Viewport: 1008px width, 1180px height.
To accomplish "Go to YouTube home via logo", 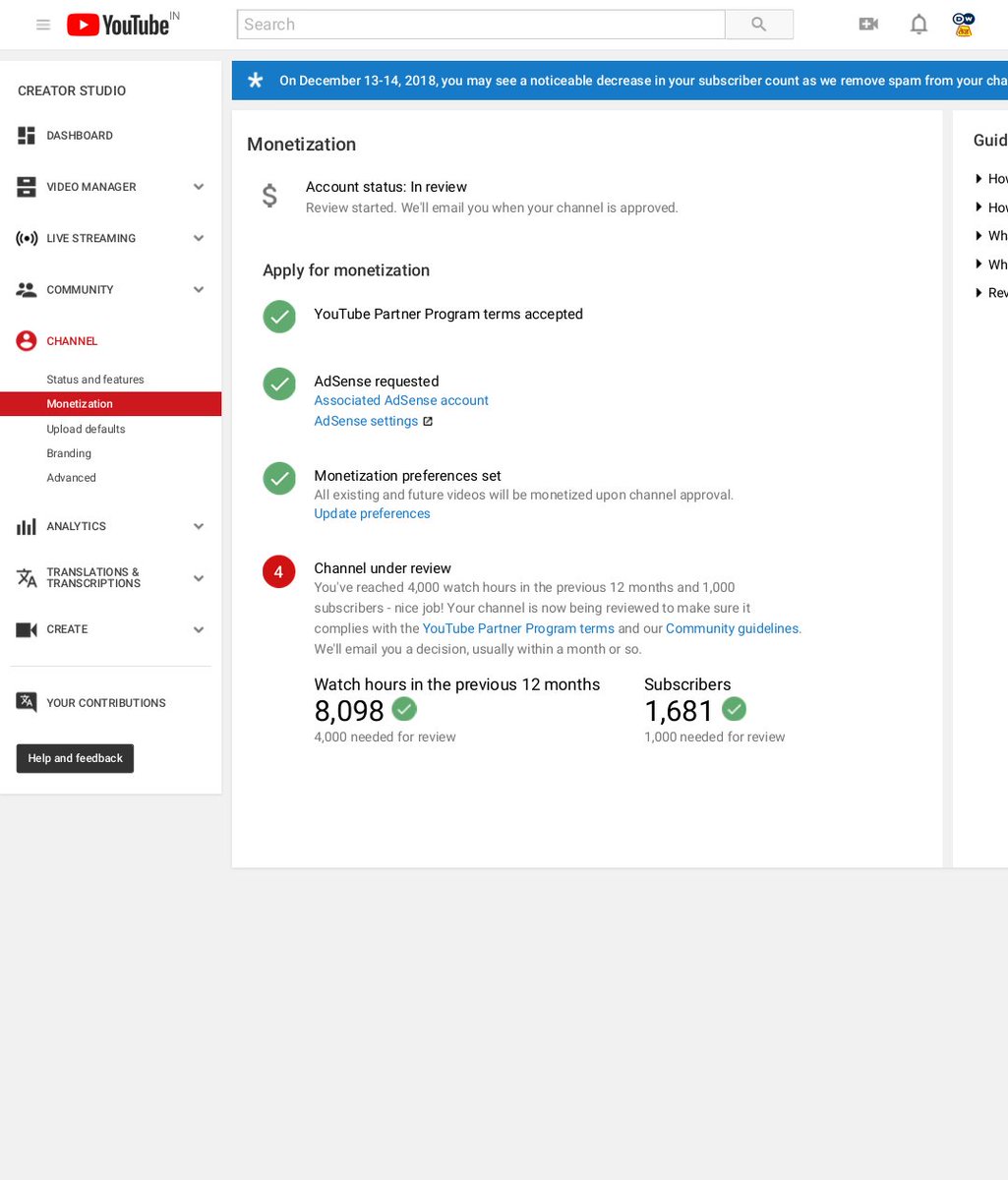I will point(118,25).
